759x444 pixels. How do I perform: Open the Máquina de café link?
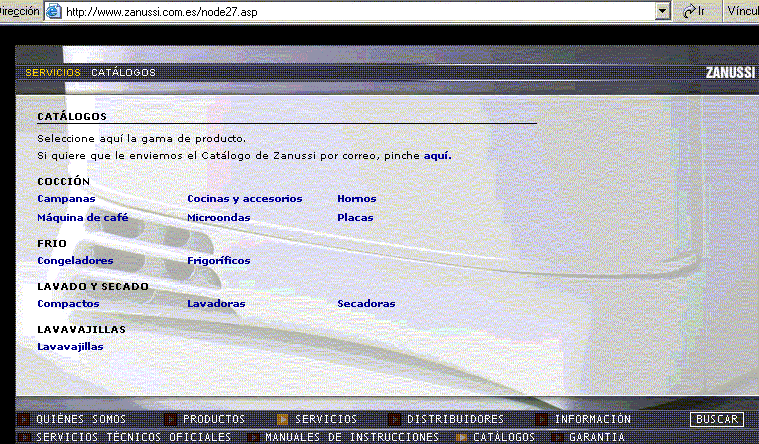coord(83,218)
